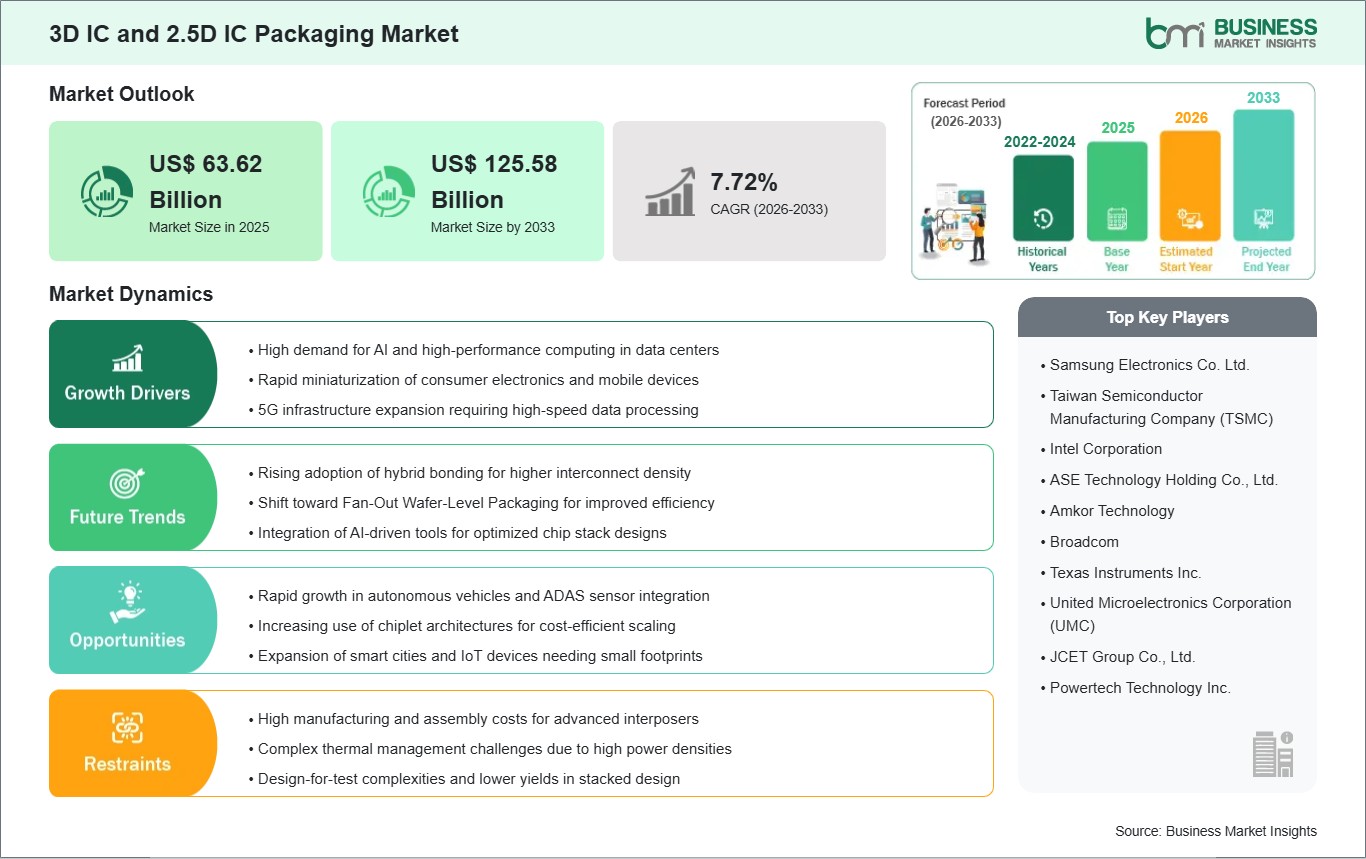1366x859 pixels.
Task: Expand the Top Key Players panel
Action: pyautogui.click(x=1167, y=317)
